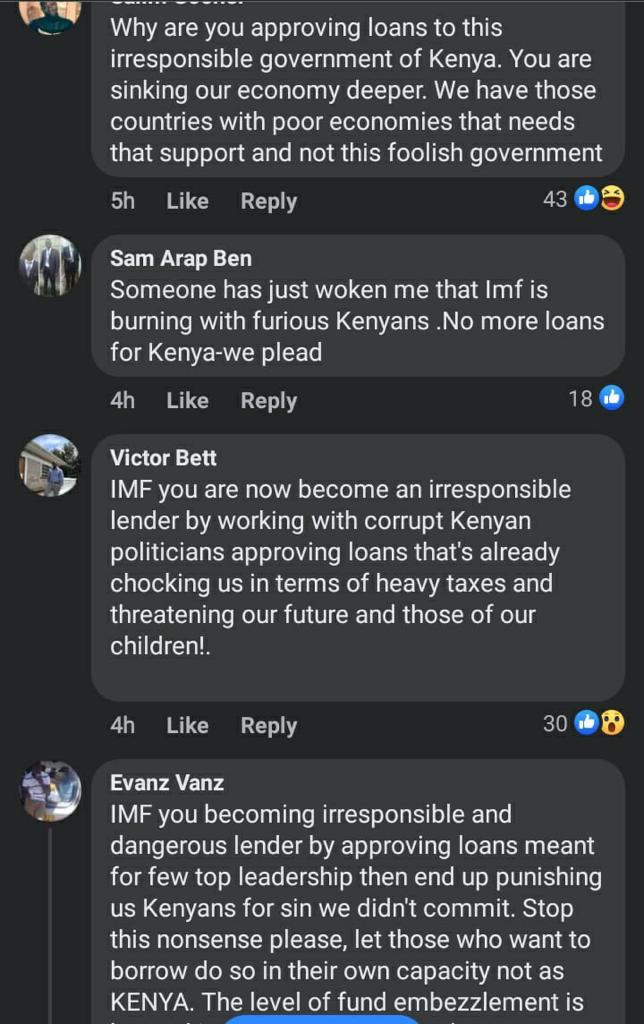Tap the timestamp on Sam Arap Ben's comment

tap(122, 400)
